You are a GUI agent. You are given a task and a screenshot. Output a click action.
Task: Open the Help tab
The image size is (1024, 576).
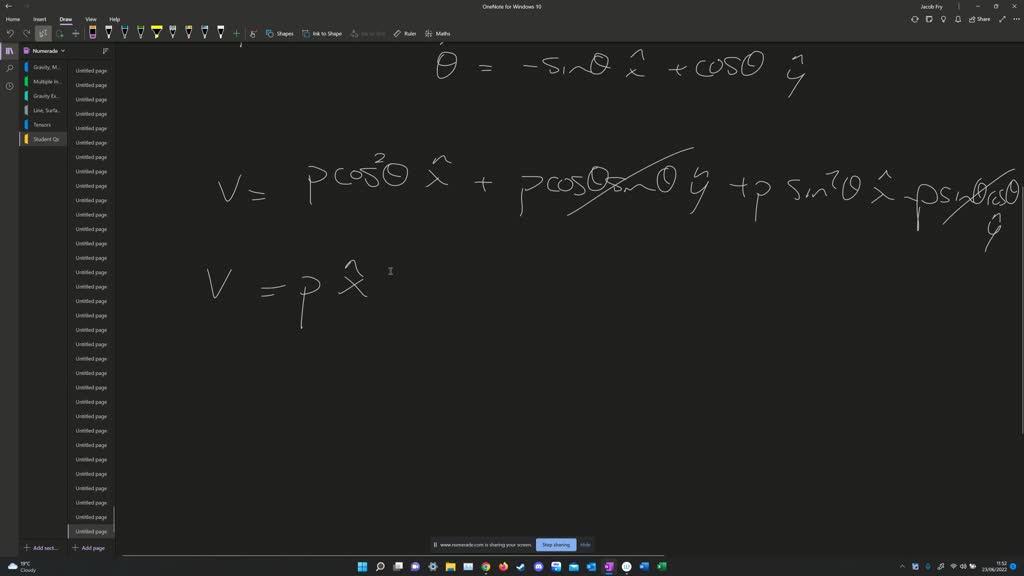point(114,19)
